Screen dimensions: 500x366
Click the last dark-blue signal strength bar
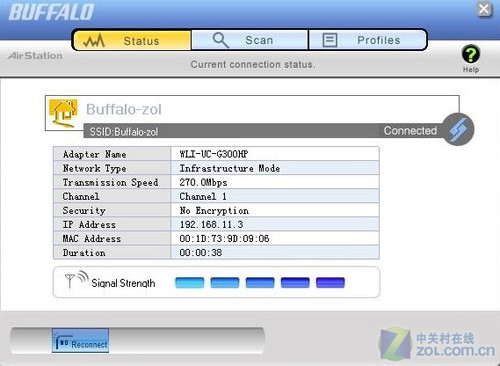pos(330,283)
